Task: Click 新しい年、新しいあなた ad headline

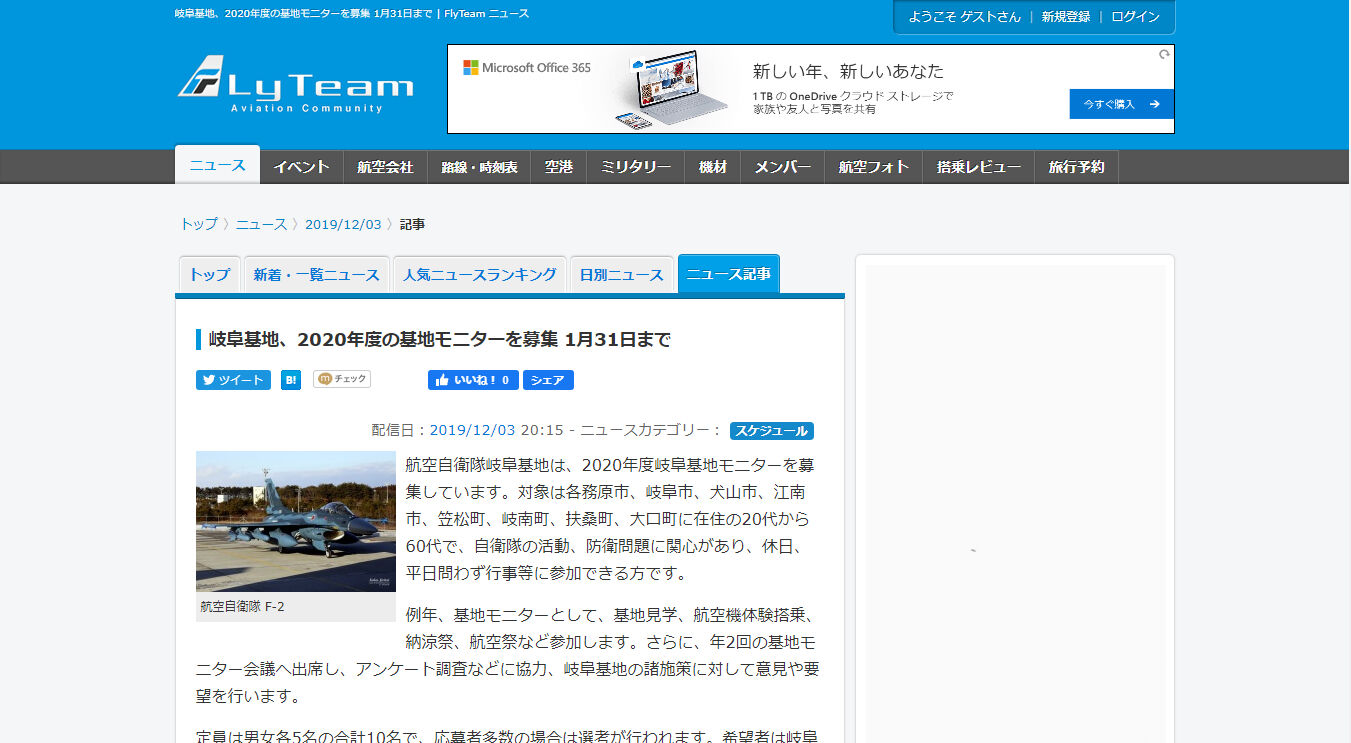Action: 848,72
